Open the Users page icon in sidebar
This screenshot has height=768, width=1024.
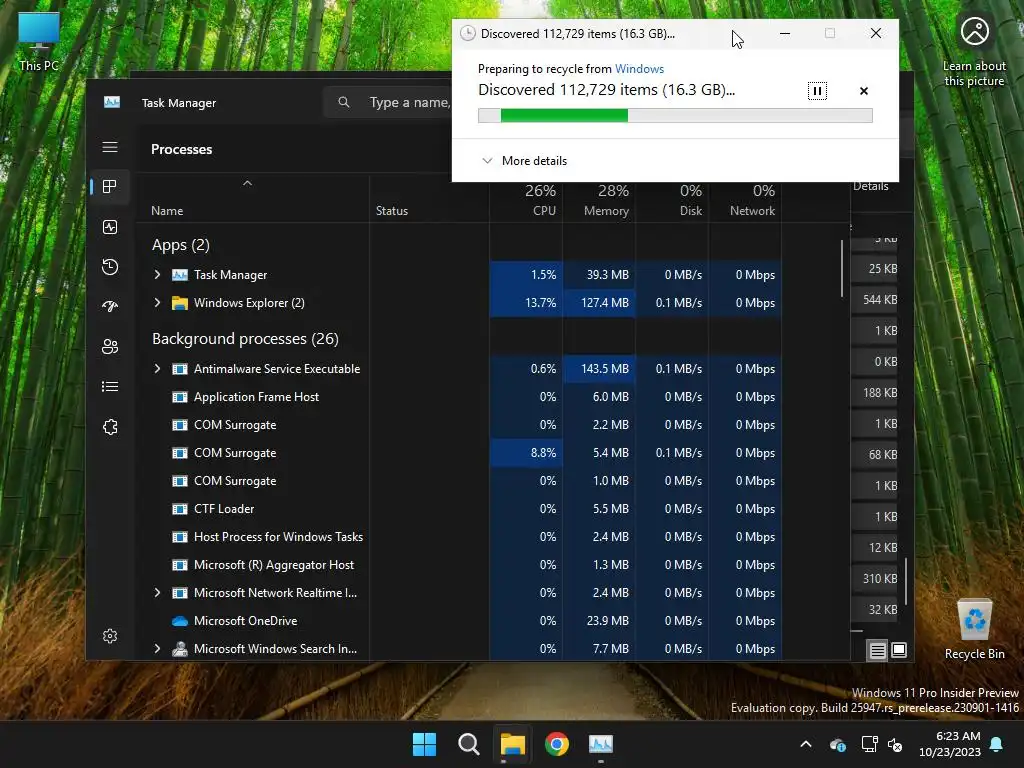point(110,347)
